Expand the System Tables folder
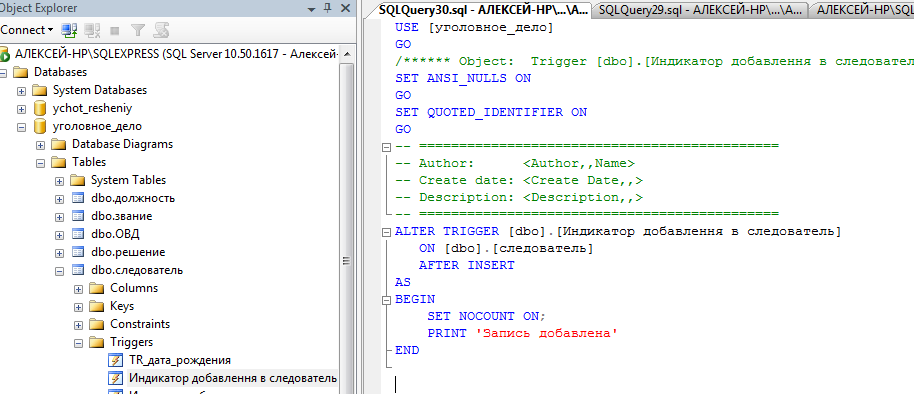This screenshot has width=914, height=394. coord(59,181)
